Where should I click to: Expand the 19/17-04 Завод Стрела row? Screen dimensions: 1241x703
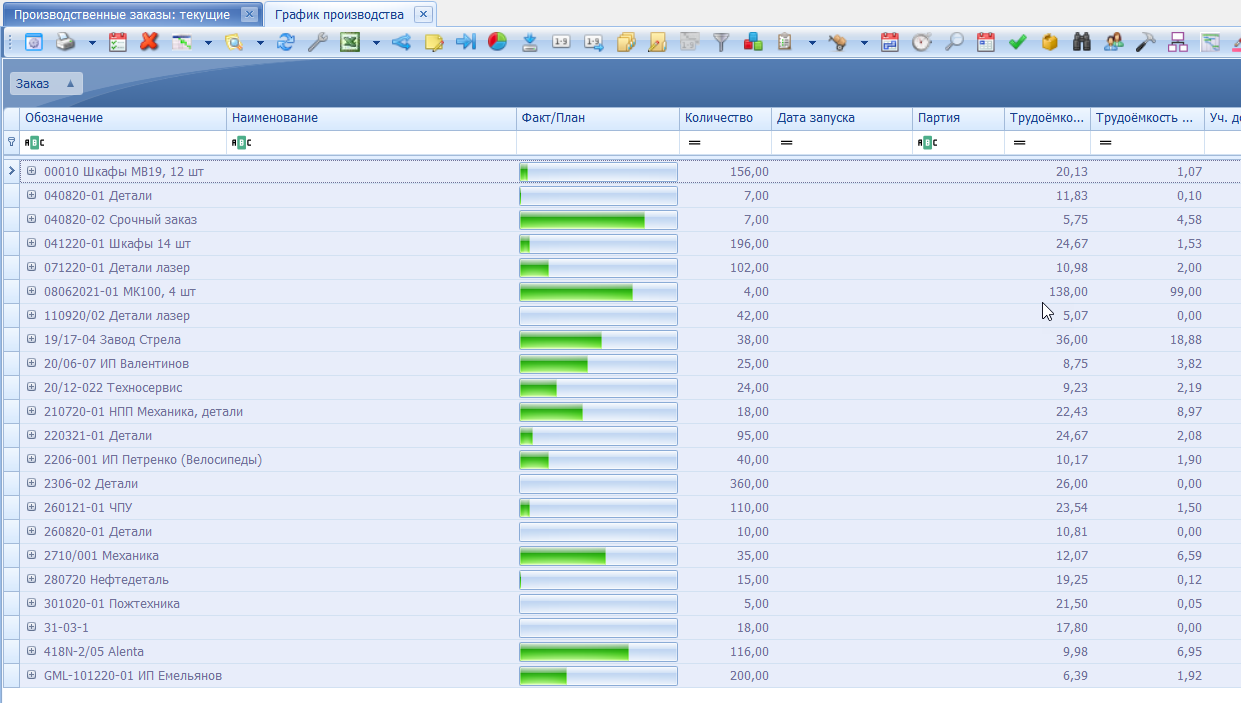click(32, 339)
